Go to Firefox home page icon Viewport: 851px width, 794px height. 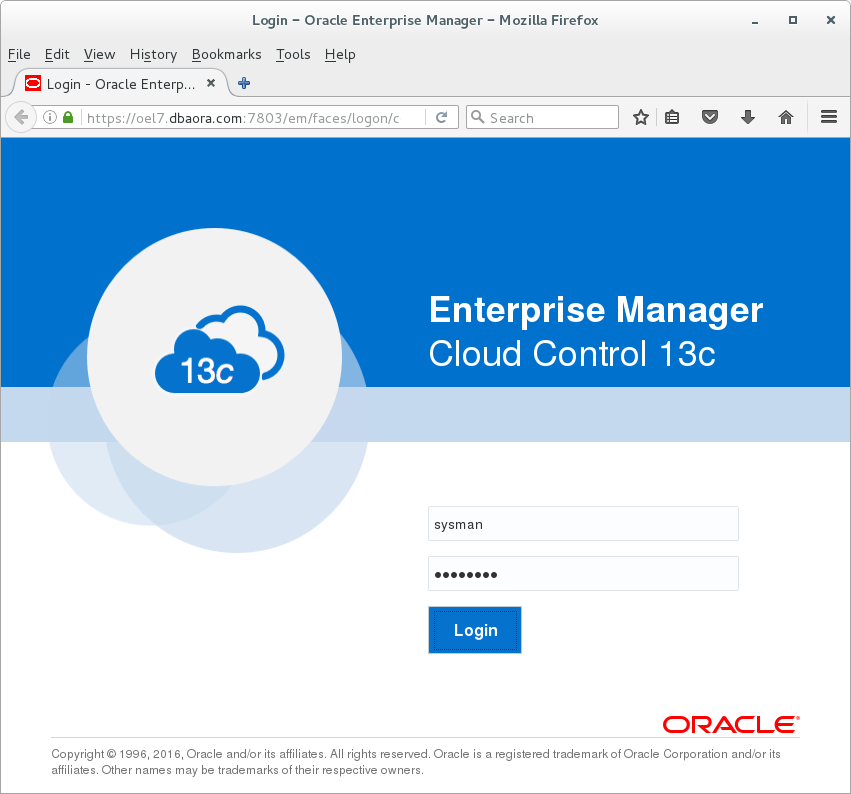click(x=786, y=117)
